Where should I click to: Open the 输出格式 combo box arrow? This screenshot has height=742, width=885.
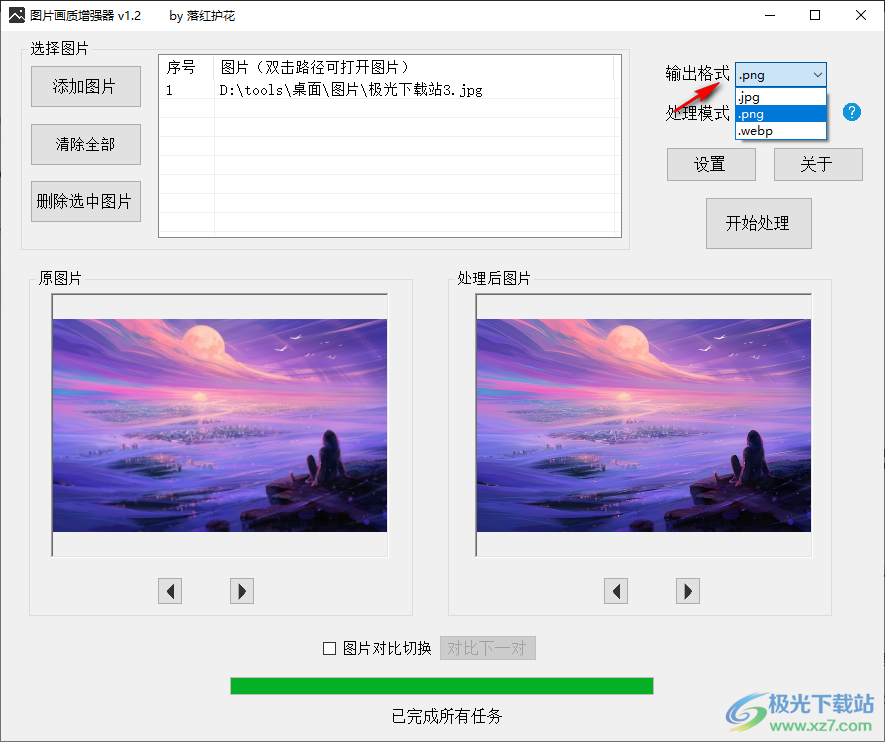point(817,74)
